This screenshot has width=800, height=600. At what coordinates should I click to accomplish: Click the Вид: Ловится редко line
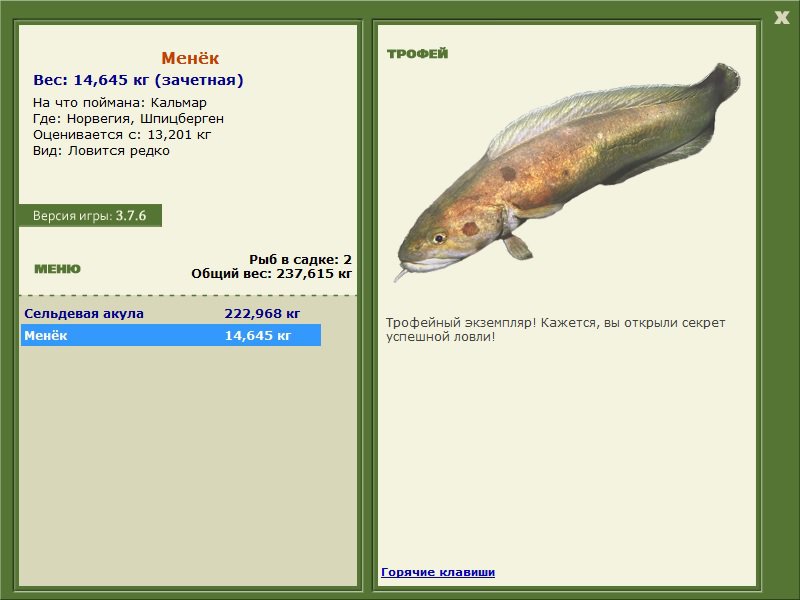(x=102, y=151)
